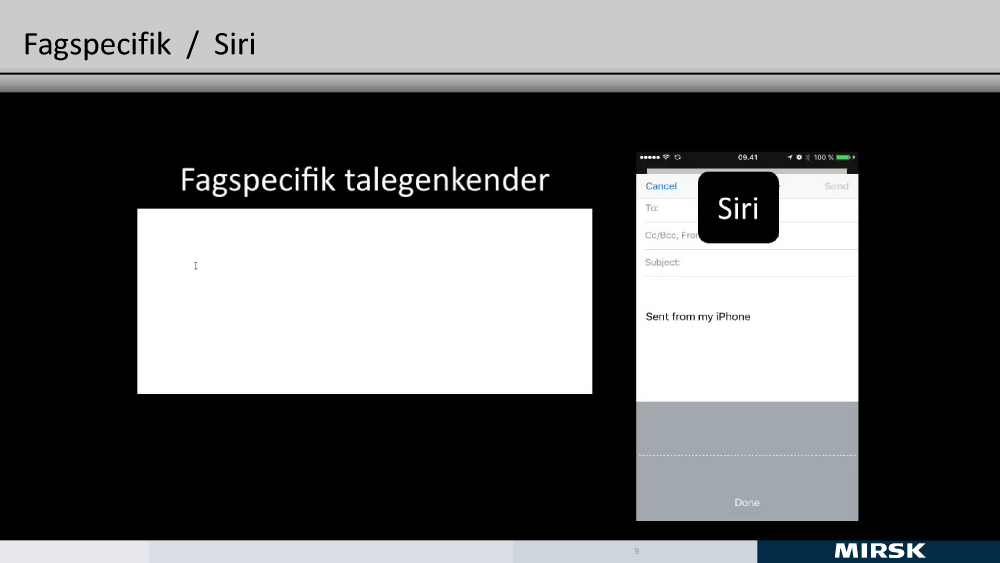The image size is (1000, 563).
Task: Select the "Fagspecifik talegenkender" heading
Action: [365, 180]
